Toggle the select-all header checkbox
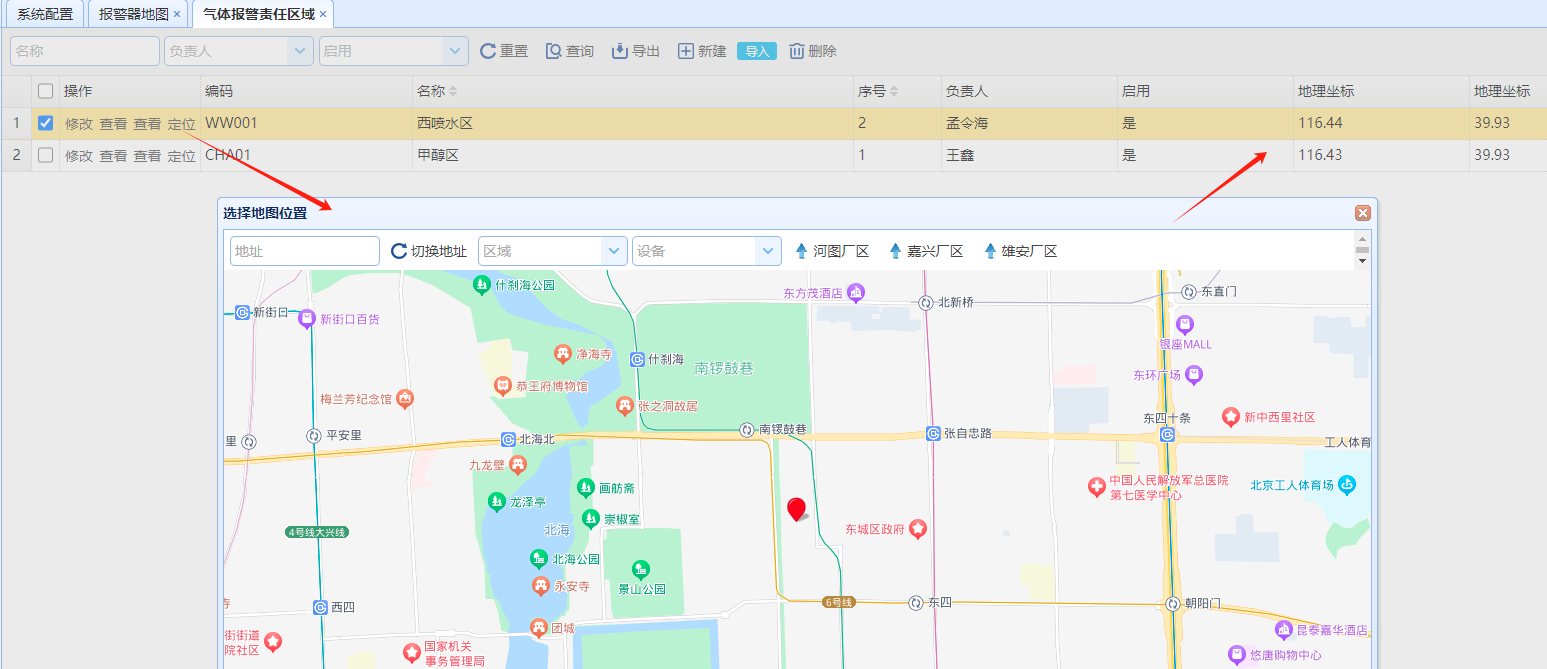Screen dimensions: 1547x669 point(45,91)
